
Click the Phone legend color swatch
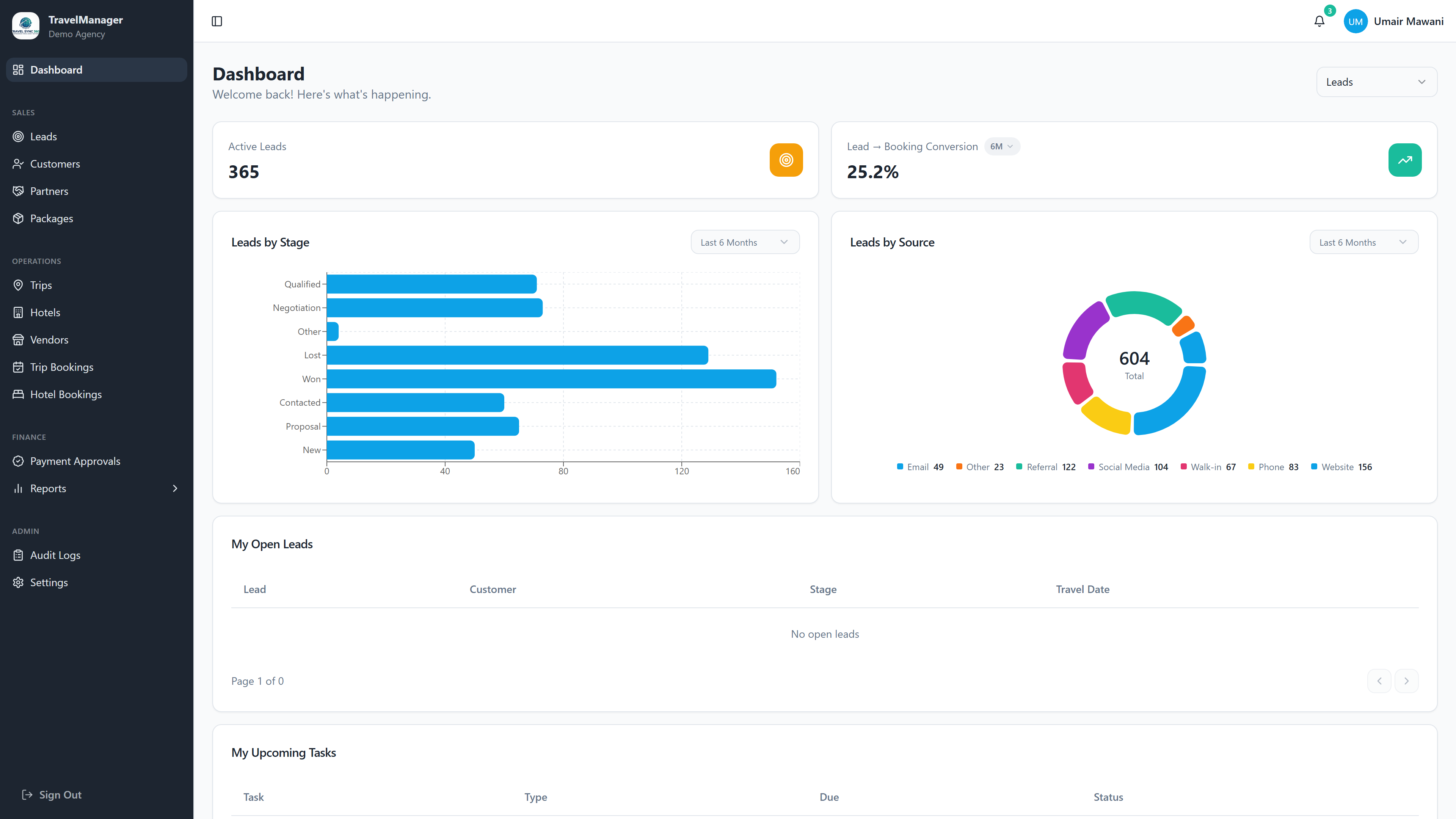[x=1251, y=467]
